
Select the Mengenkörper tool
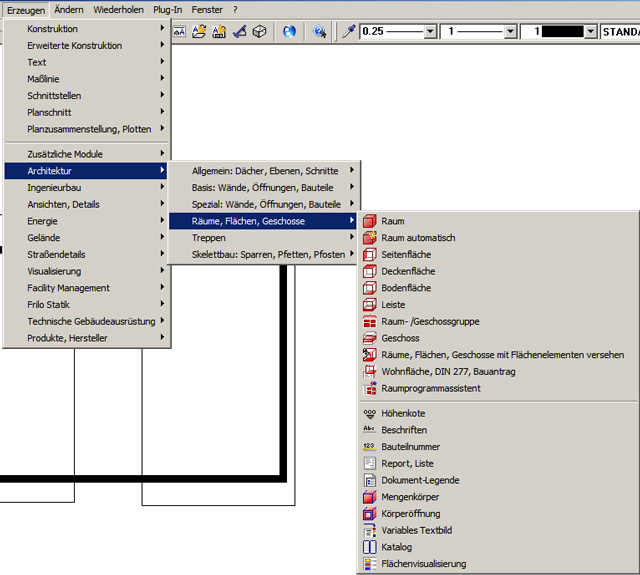coord(410,497)
